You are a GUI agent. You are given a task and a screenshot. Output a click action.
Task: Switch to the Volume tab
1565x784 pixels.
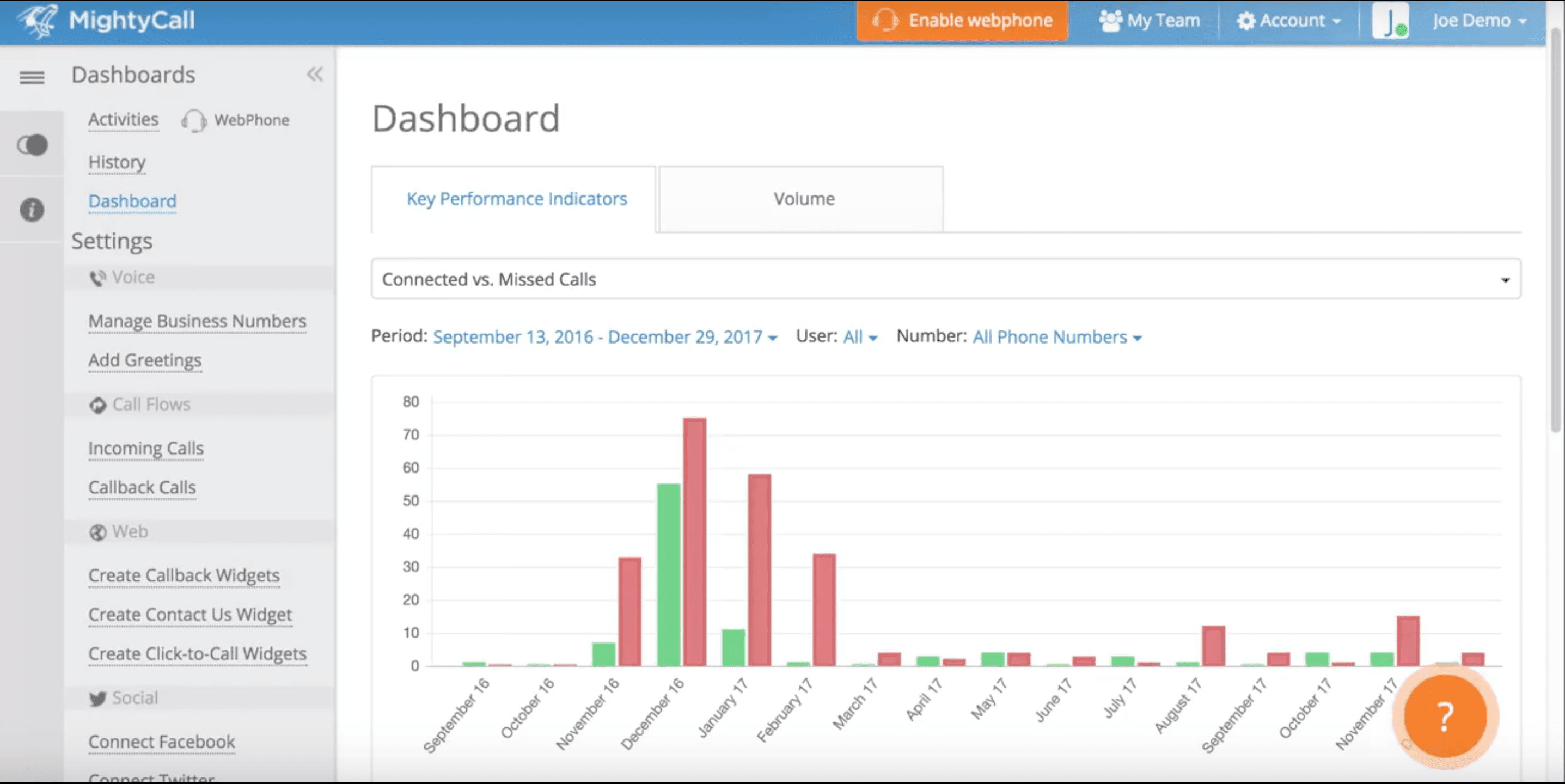coord(803,199)
